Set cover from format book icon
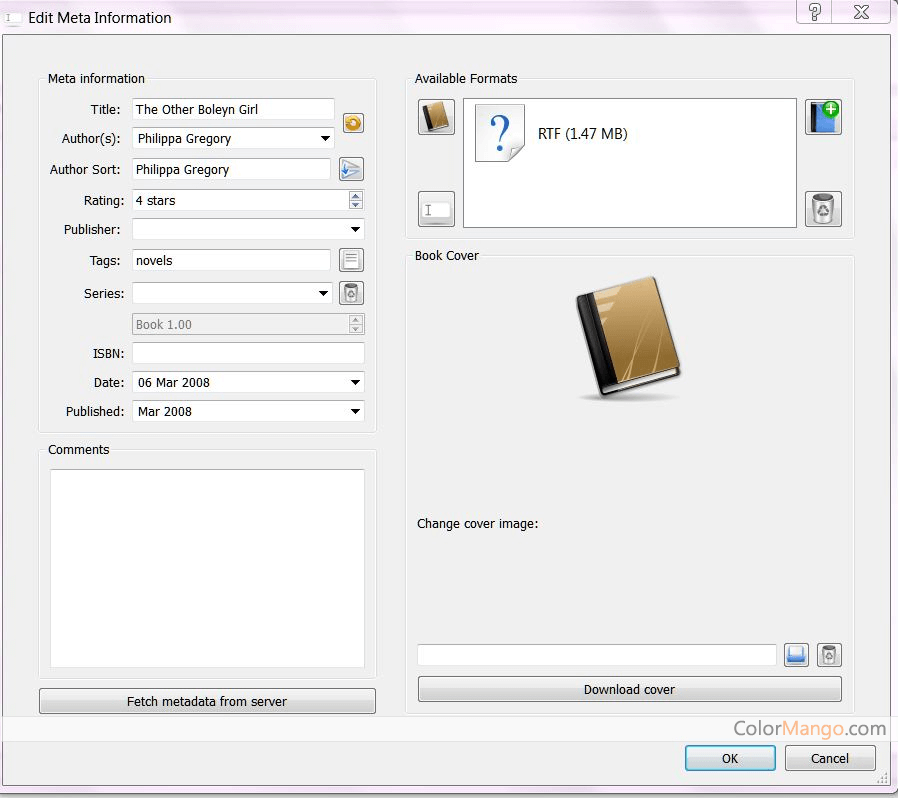898x798 pixels. click(436, 117)
